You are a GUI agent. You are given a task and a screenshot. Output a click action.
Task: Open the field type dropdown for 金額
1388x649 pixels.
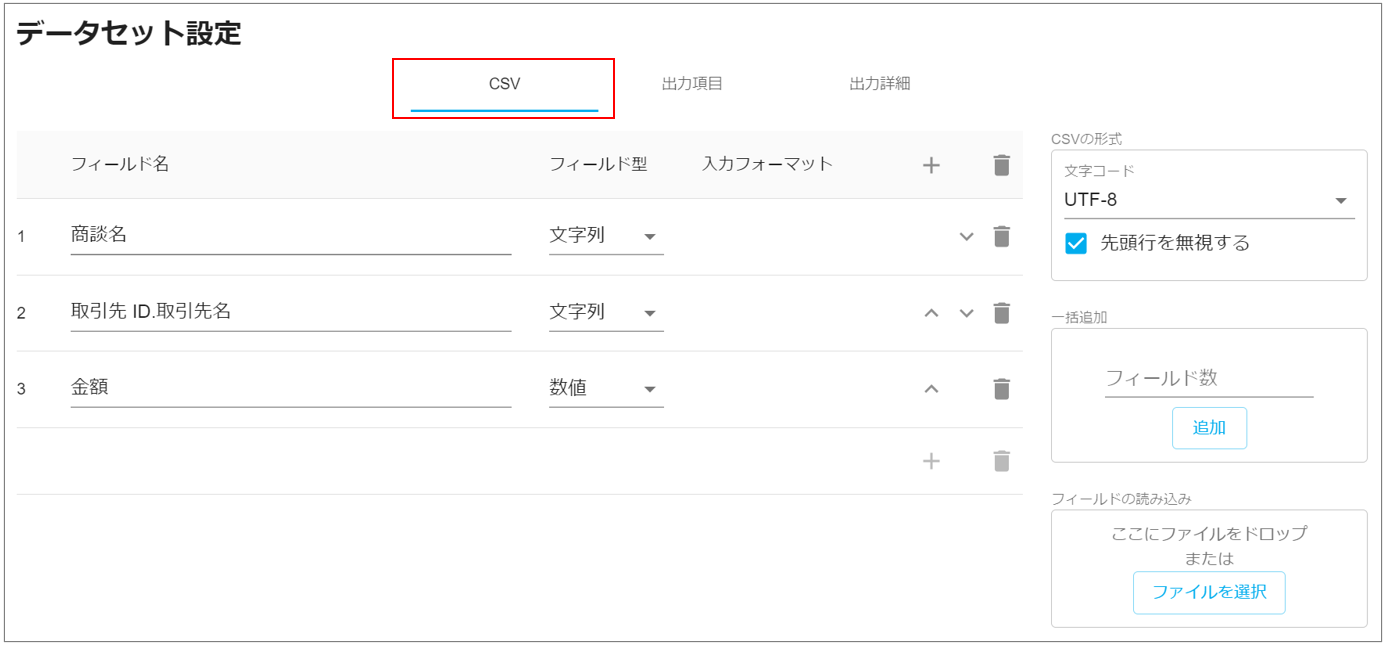pyautogui.click(x=605, y=389)
